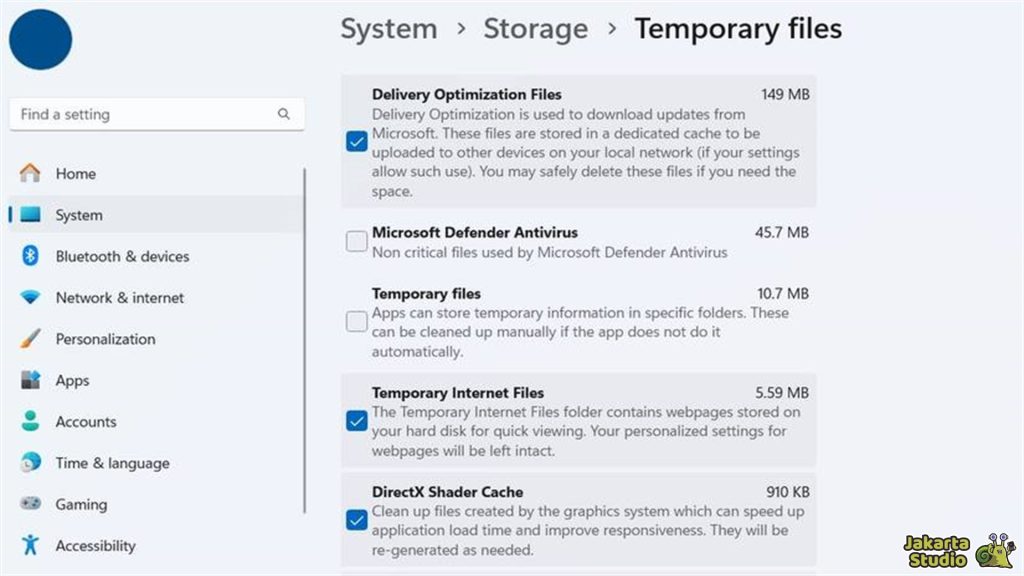Click the Network wifi icon

tap(30, 297)
